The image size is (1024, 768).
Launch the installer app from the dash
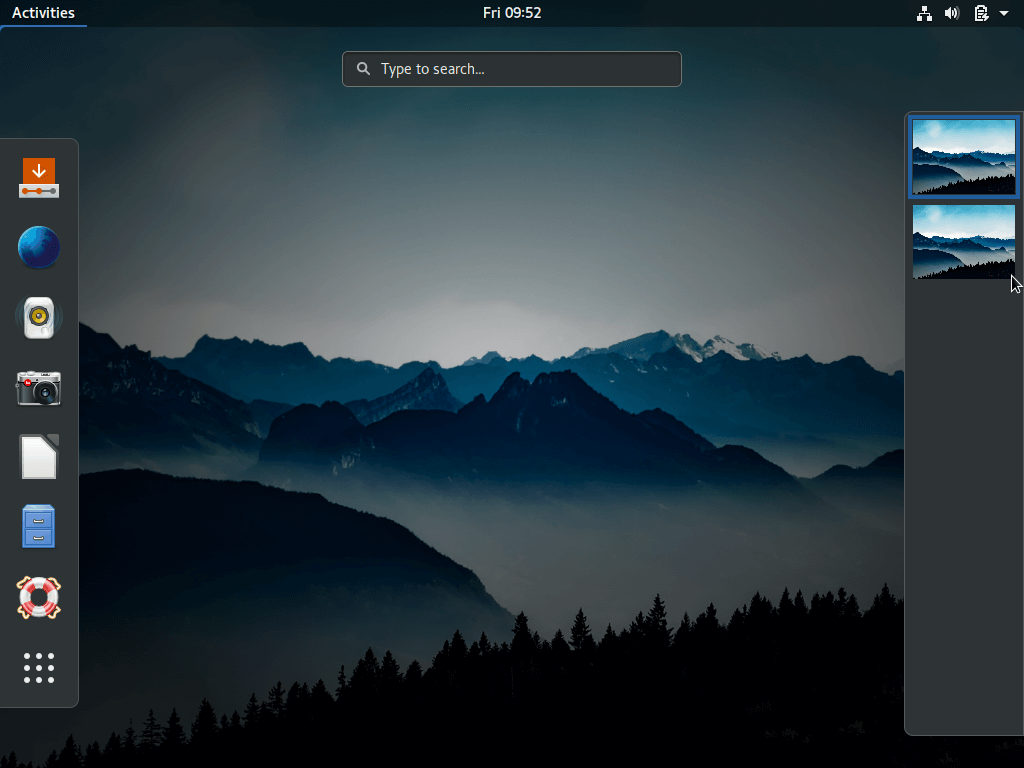coord(39,178)
